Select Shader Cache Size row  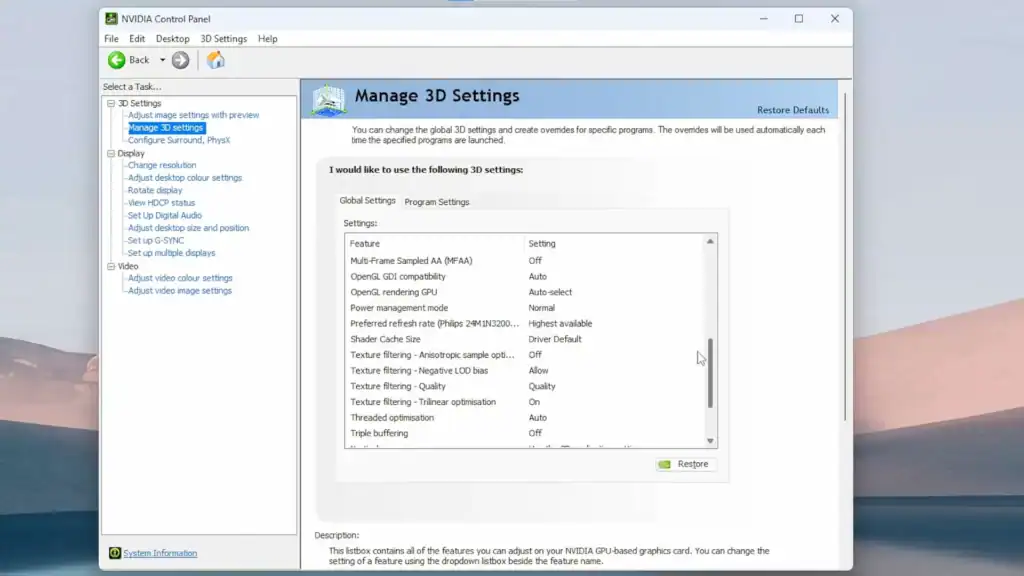[x=525, y=339]
